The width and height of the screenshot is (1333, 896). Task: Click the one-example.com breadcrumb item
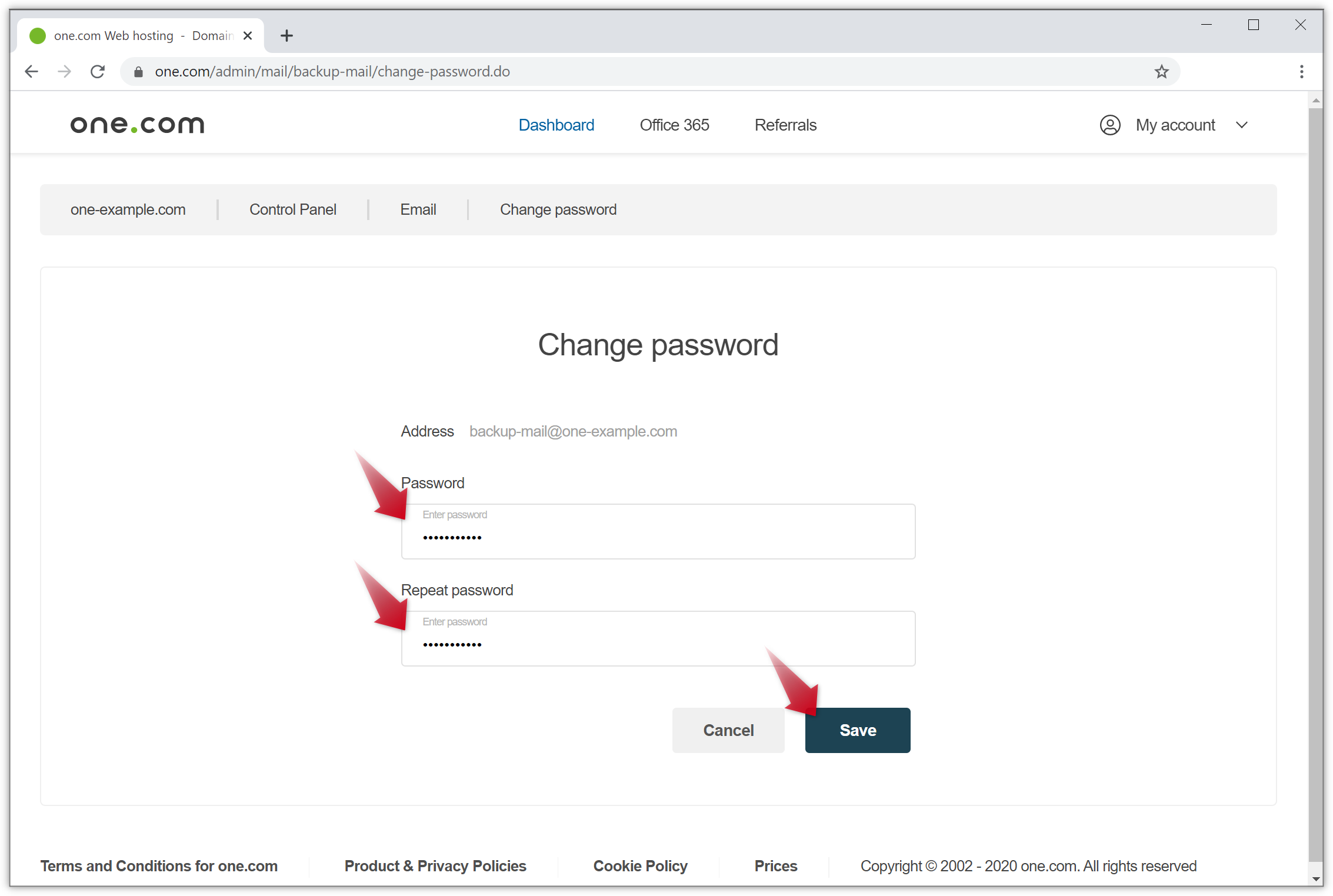pos(128,209)
